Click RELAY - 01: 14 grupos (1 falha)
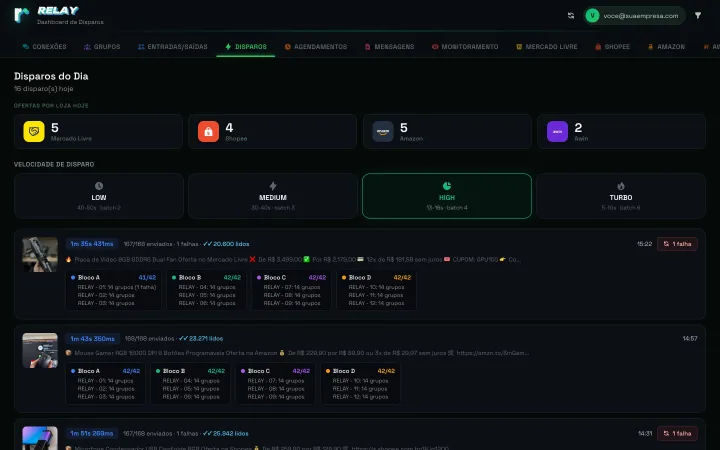Screen dimensions: 720x450 click(117, 287)
